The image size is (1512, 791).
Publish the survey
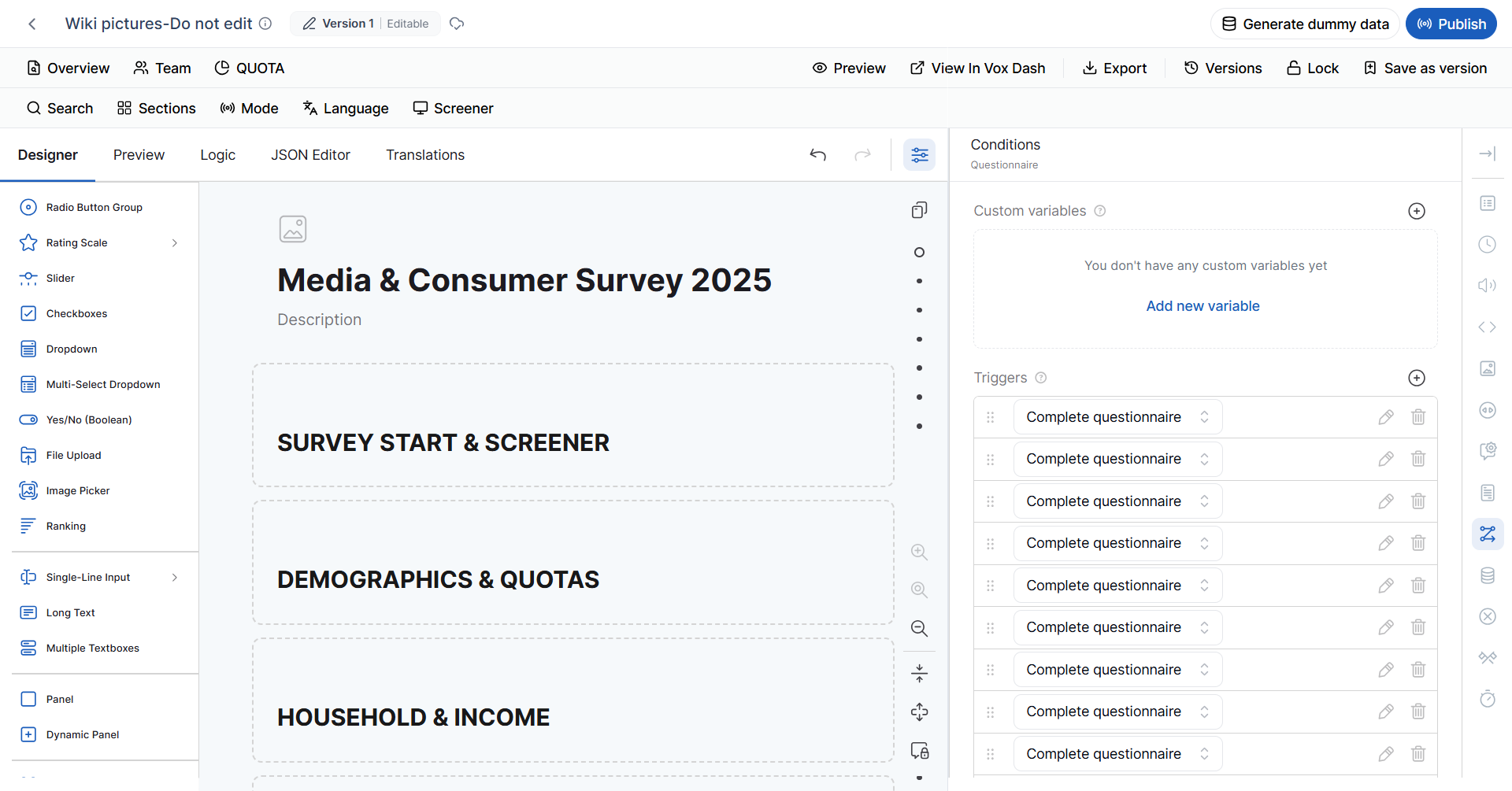click(x=1451, y=24)
